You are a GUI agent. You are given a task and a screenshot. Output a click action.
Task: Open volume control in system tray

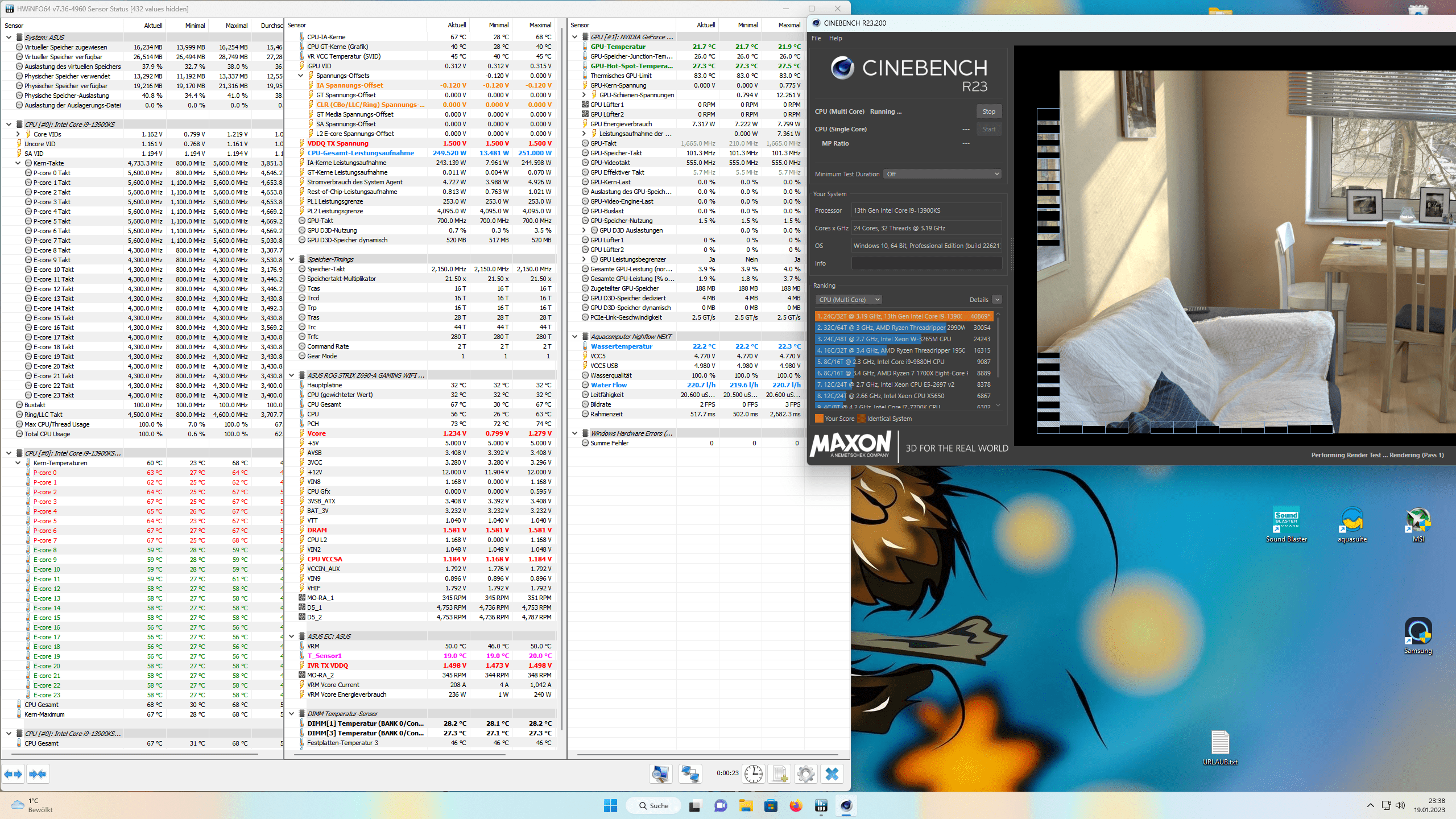click(x=1400, y=805)
